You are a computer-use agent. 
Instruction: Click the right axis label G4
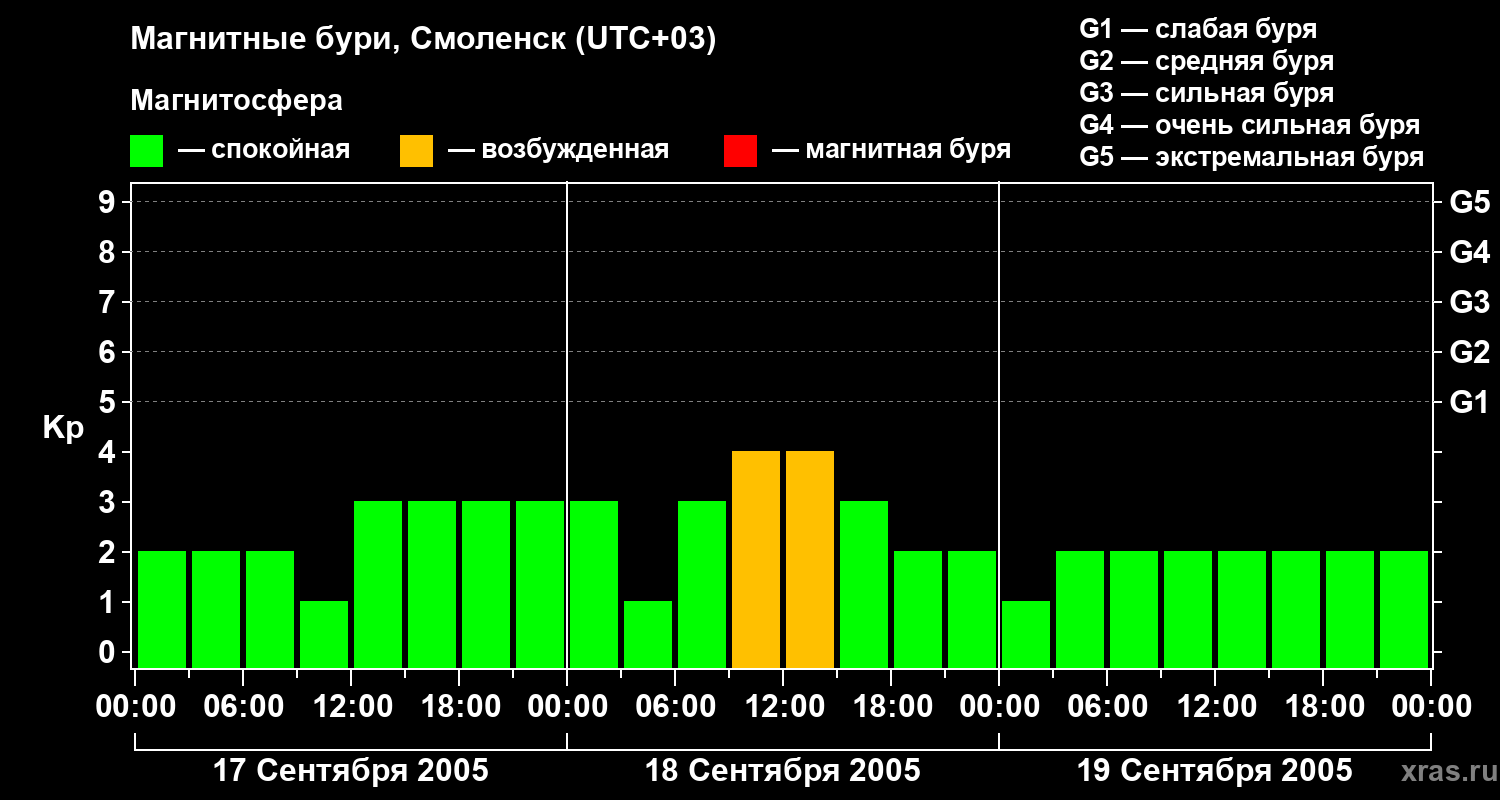[x=1469, y=252]
